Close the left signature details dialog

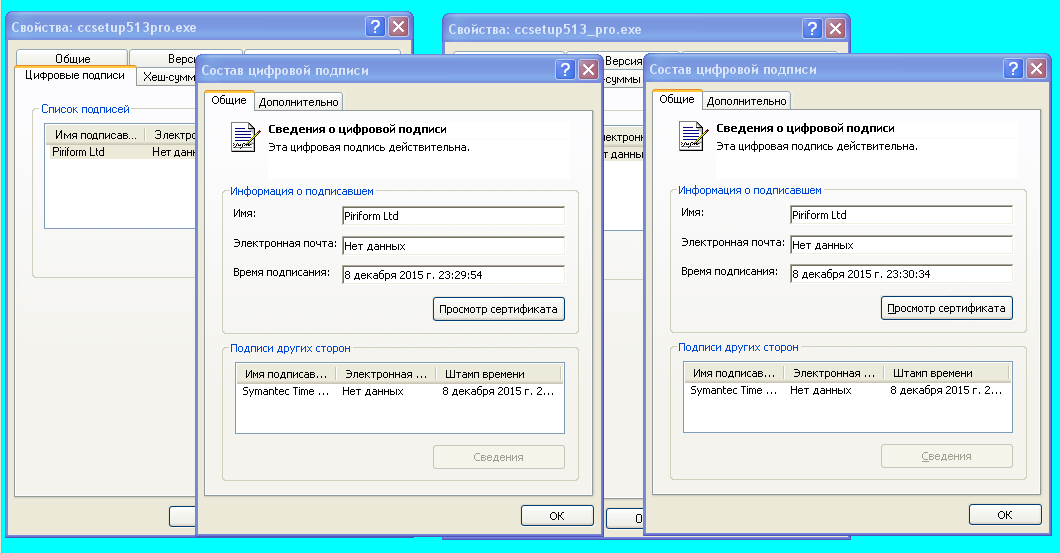pos(589,70)
